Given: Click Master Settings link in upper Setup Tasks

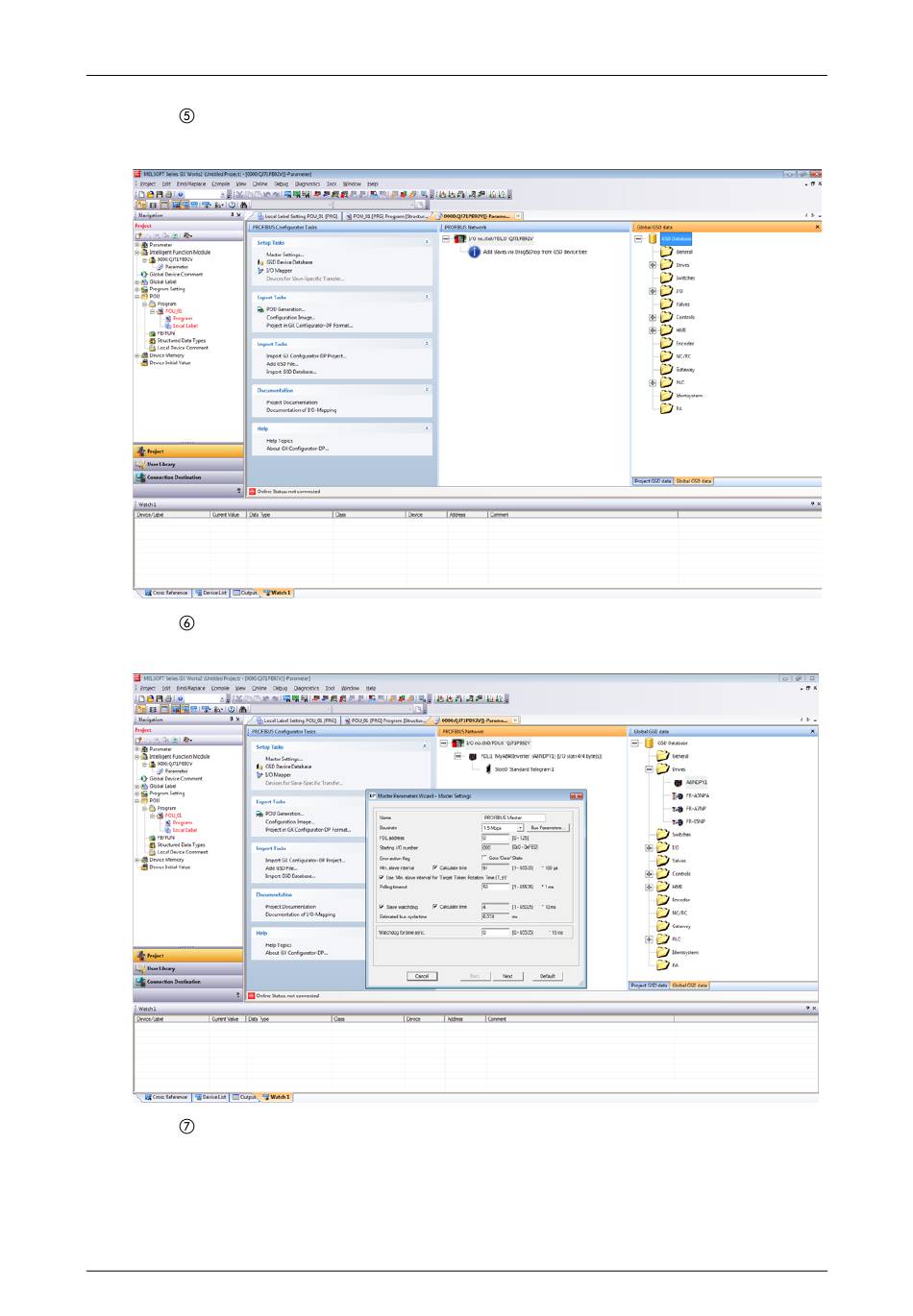Looking at the screenshot, I should coord(284,255).
